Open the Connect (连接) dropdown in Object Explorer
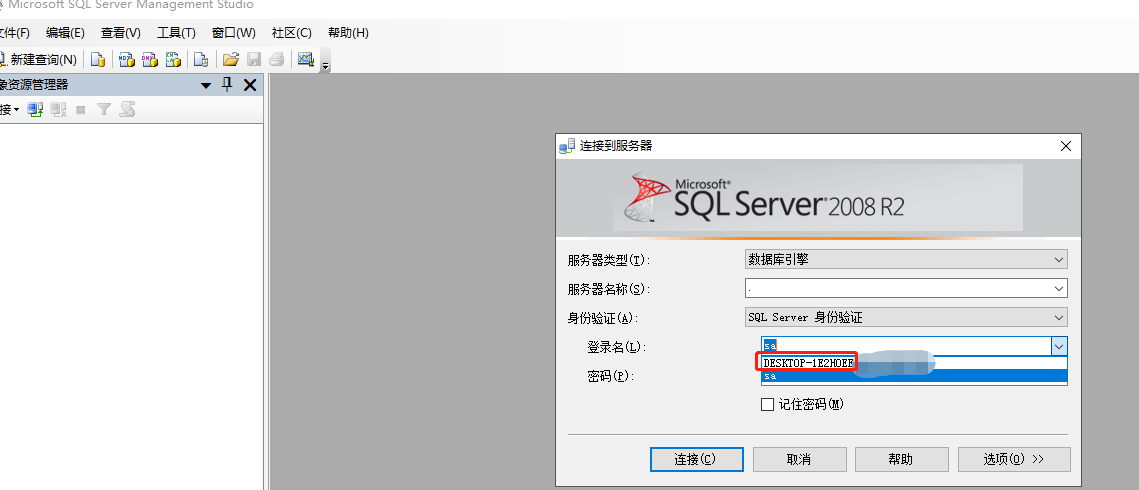The width and height of the screenshot is (1139, 490). (9, 110)
